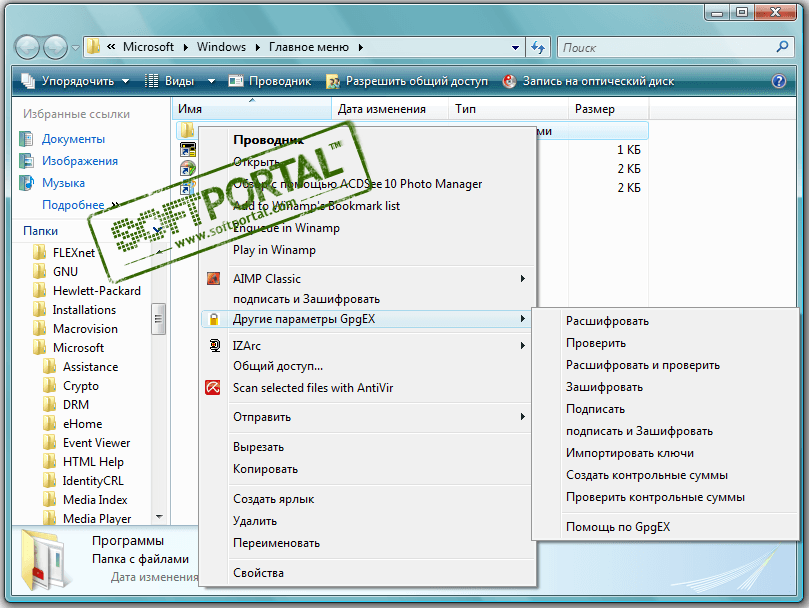The image size is (809, 608).
Task: Collapse the Папки pane header arrow
Action: pyautogui.click(x=157, y=230)
